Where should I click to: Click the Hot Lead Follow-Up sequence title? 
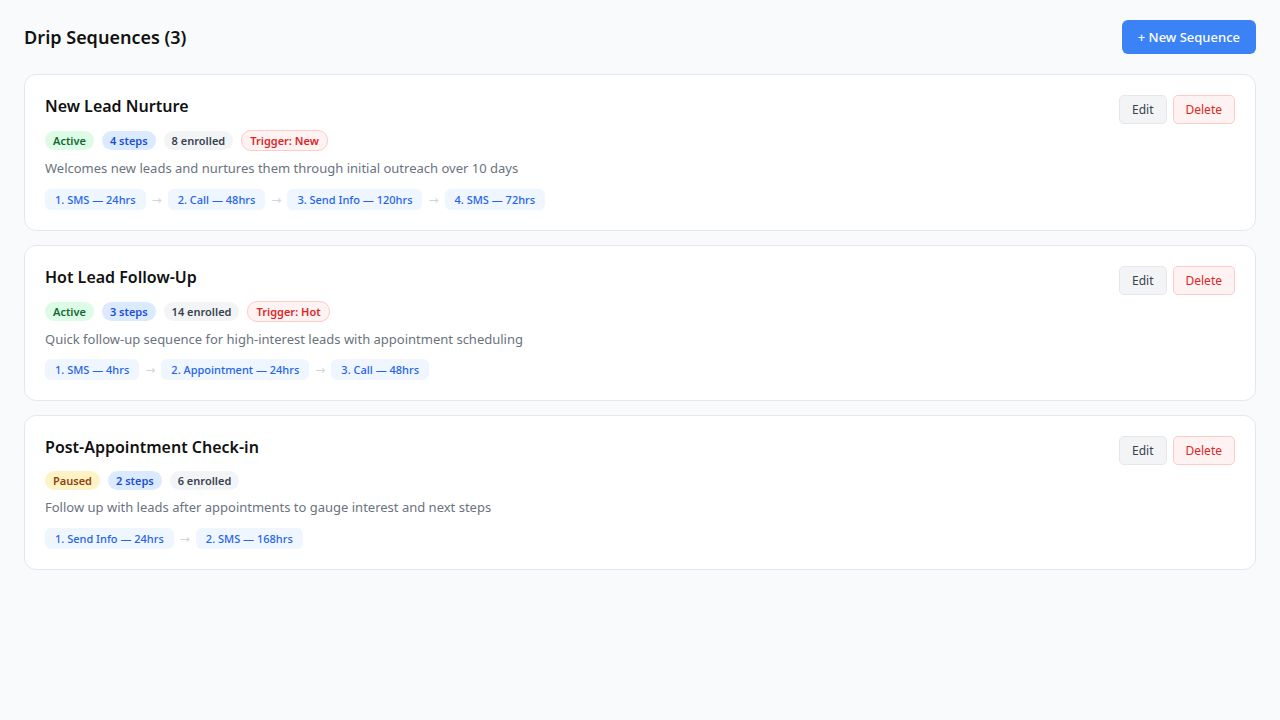click(x=120, y=277)
